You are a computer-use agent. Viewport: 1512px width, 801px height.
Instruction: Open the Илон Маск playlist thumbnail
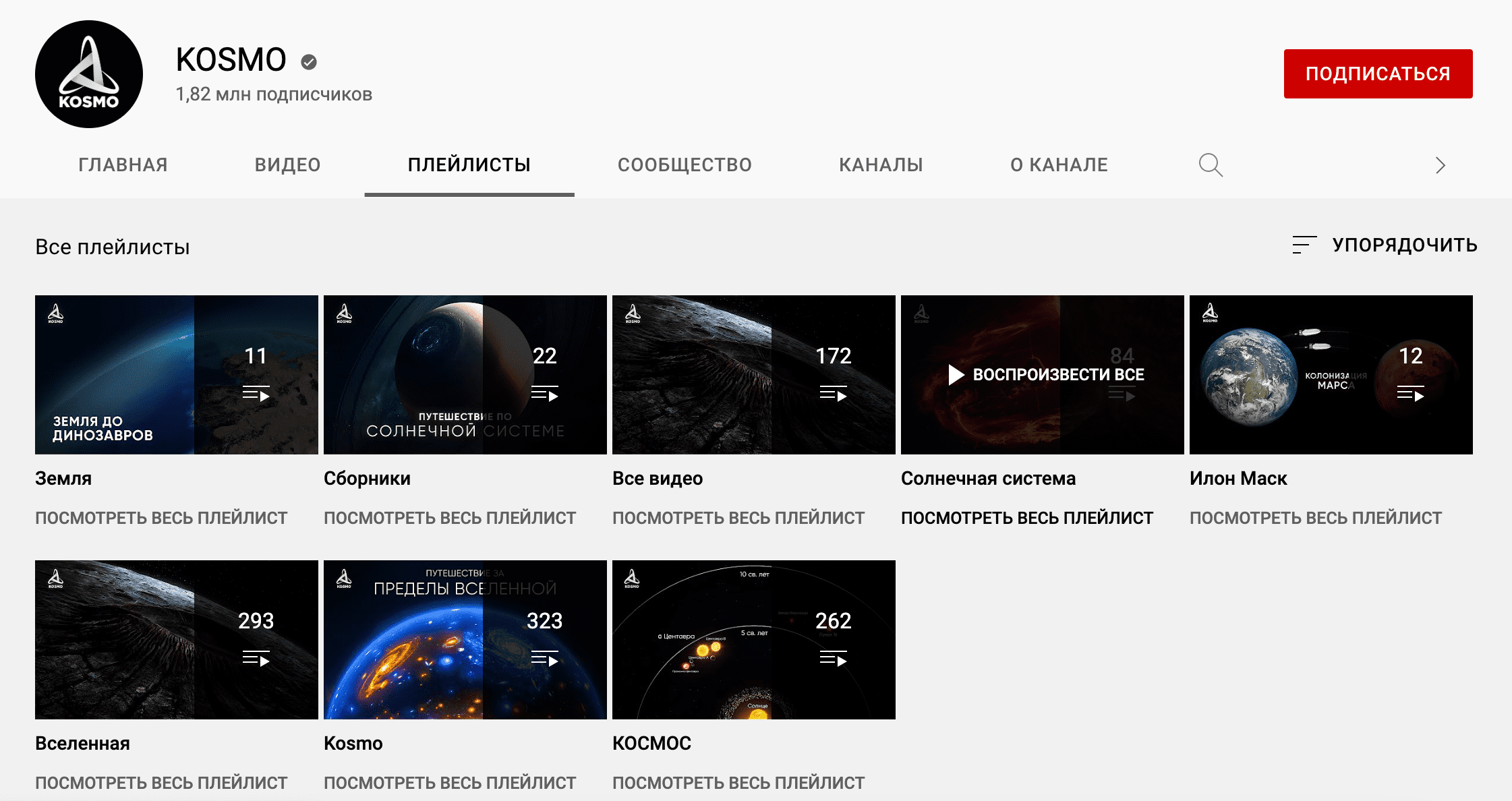coord(1331,375)
